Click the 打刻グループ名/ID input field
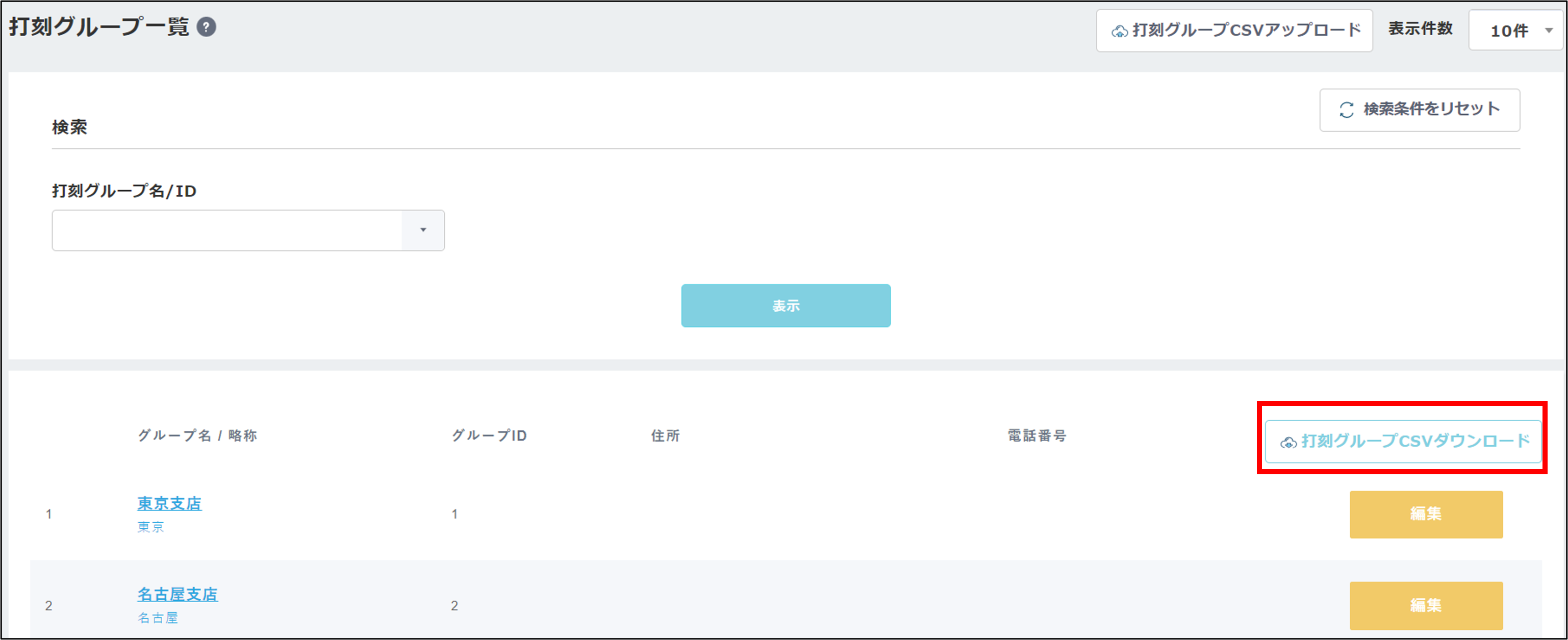Screen dimensions: 1568x640 click(x=226, y=230)
